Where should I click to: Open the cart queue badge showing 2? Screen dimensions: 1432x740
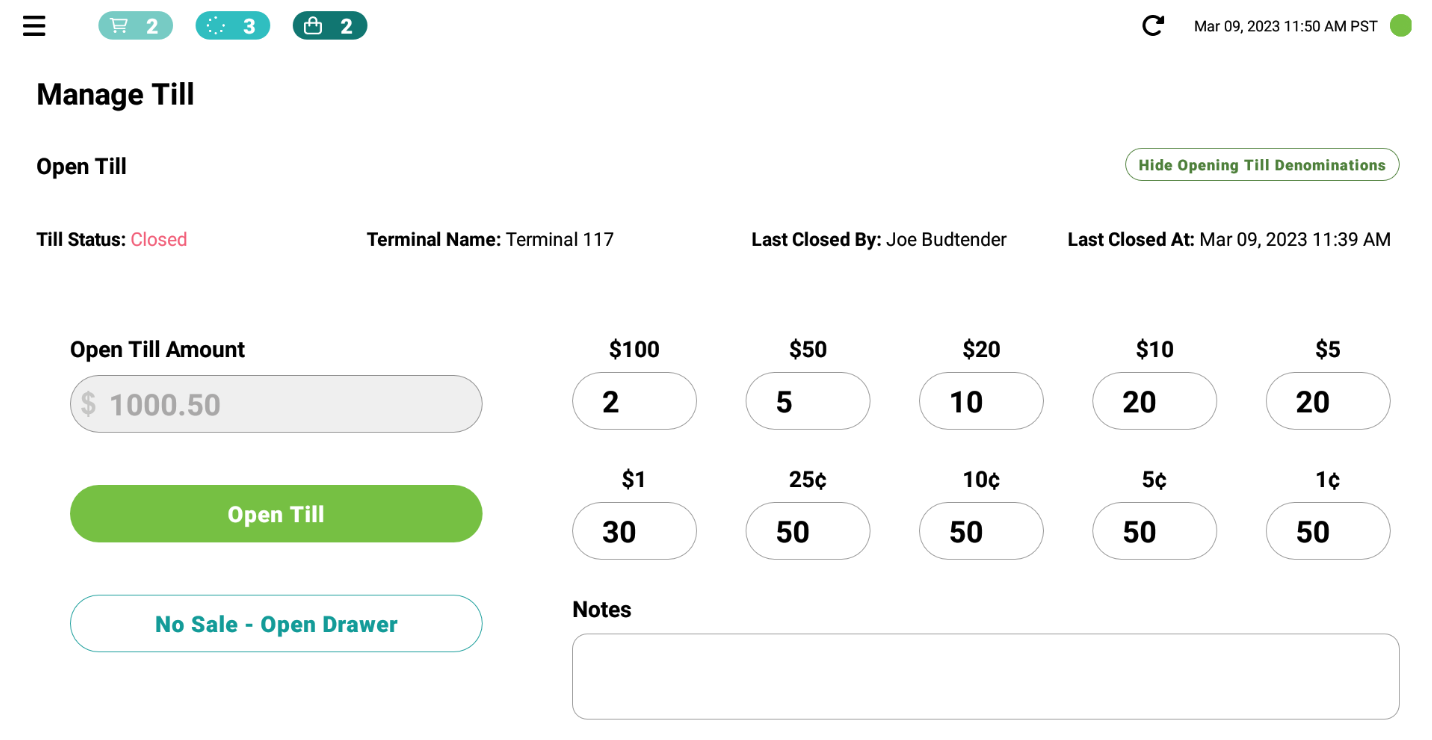(x=135, y=26)
